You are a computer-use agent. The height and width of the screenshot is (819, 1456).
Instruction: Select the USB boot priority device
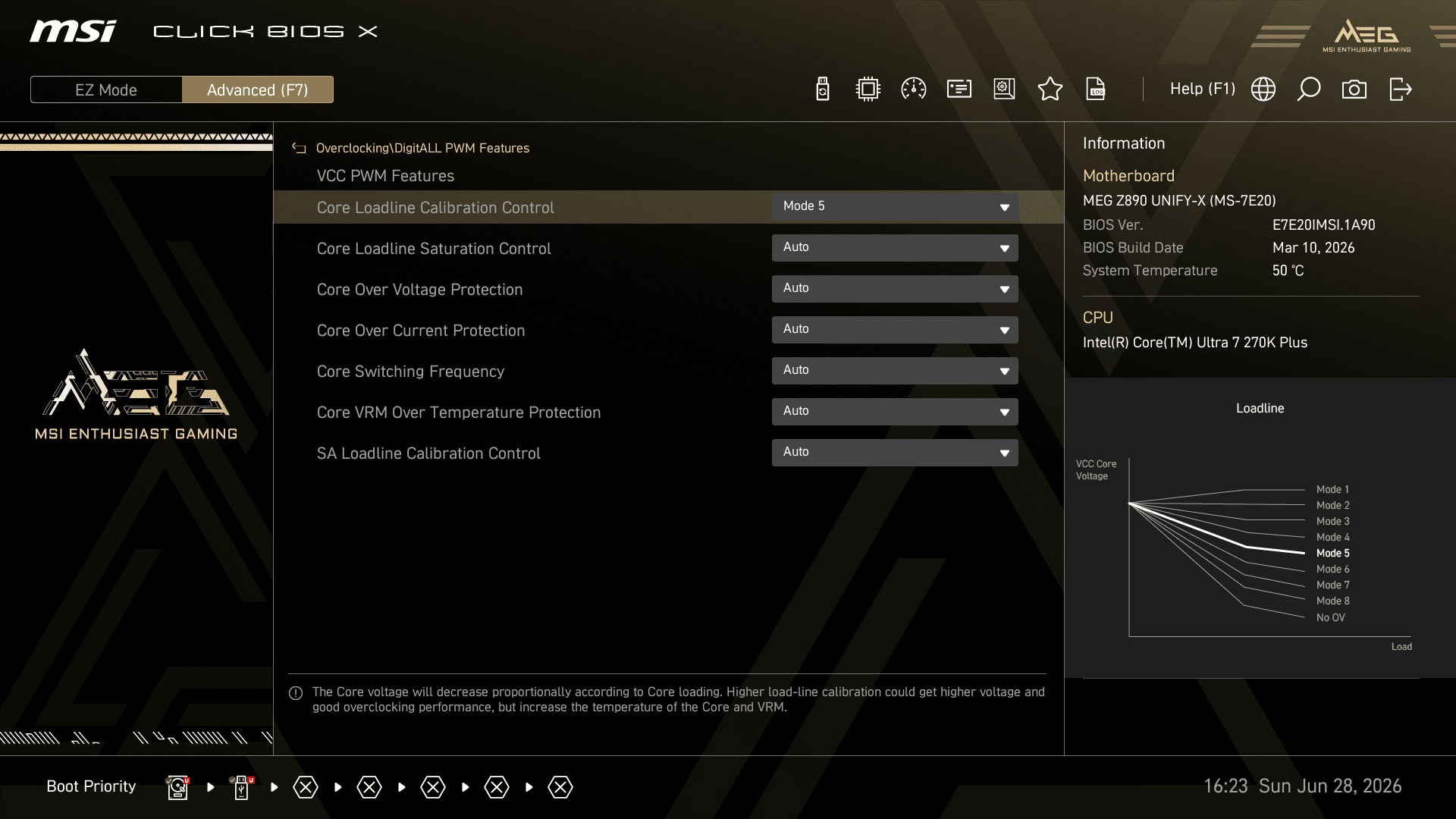click(x=242, y=787)
